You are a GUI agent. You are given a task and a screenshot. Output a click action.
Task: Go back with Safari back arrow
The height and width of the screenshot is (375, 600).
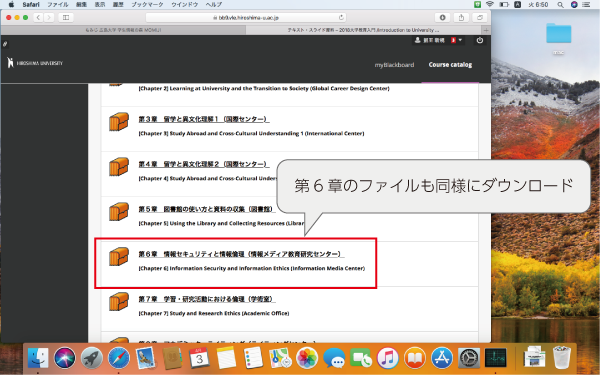(38, 17)
